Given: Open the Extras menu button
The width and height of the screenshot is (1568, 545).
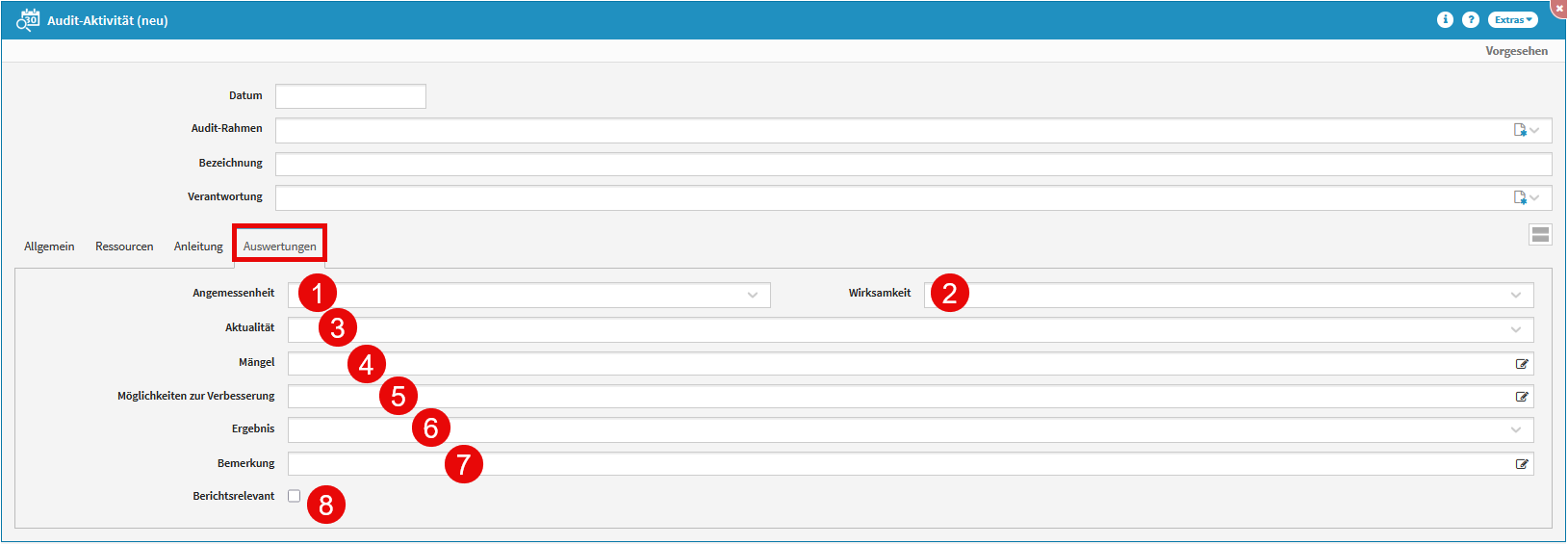Looking at the screenshot, I should [1512, 20].
